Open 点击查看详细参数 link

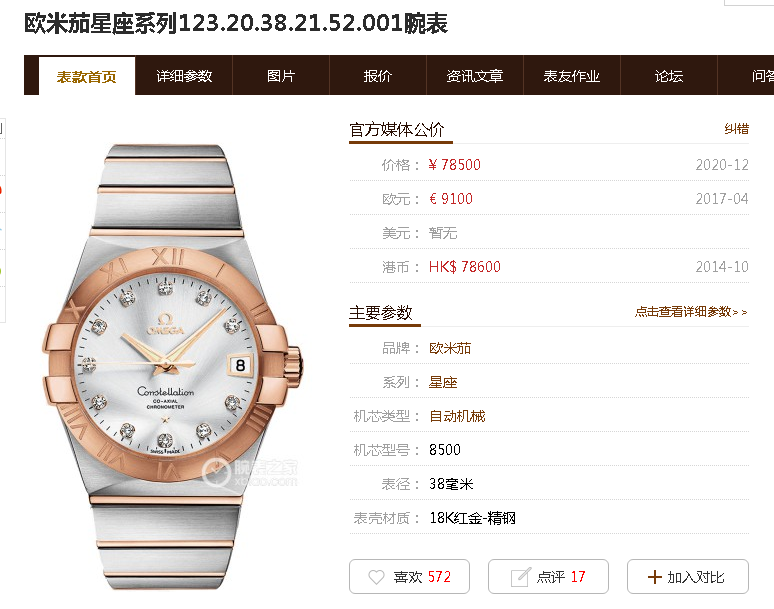(x=691, y=312)
